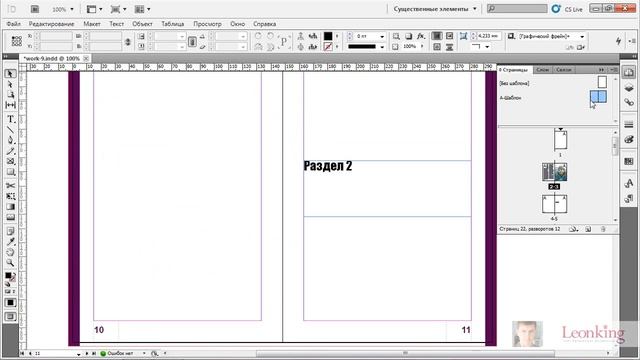Select the Note tool

point(11,231)
